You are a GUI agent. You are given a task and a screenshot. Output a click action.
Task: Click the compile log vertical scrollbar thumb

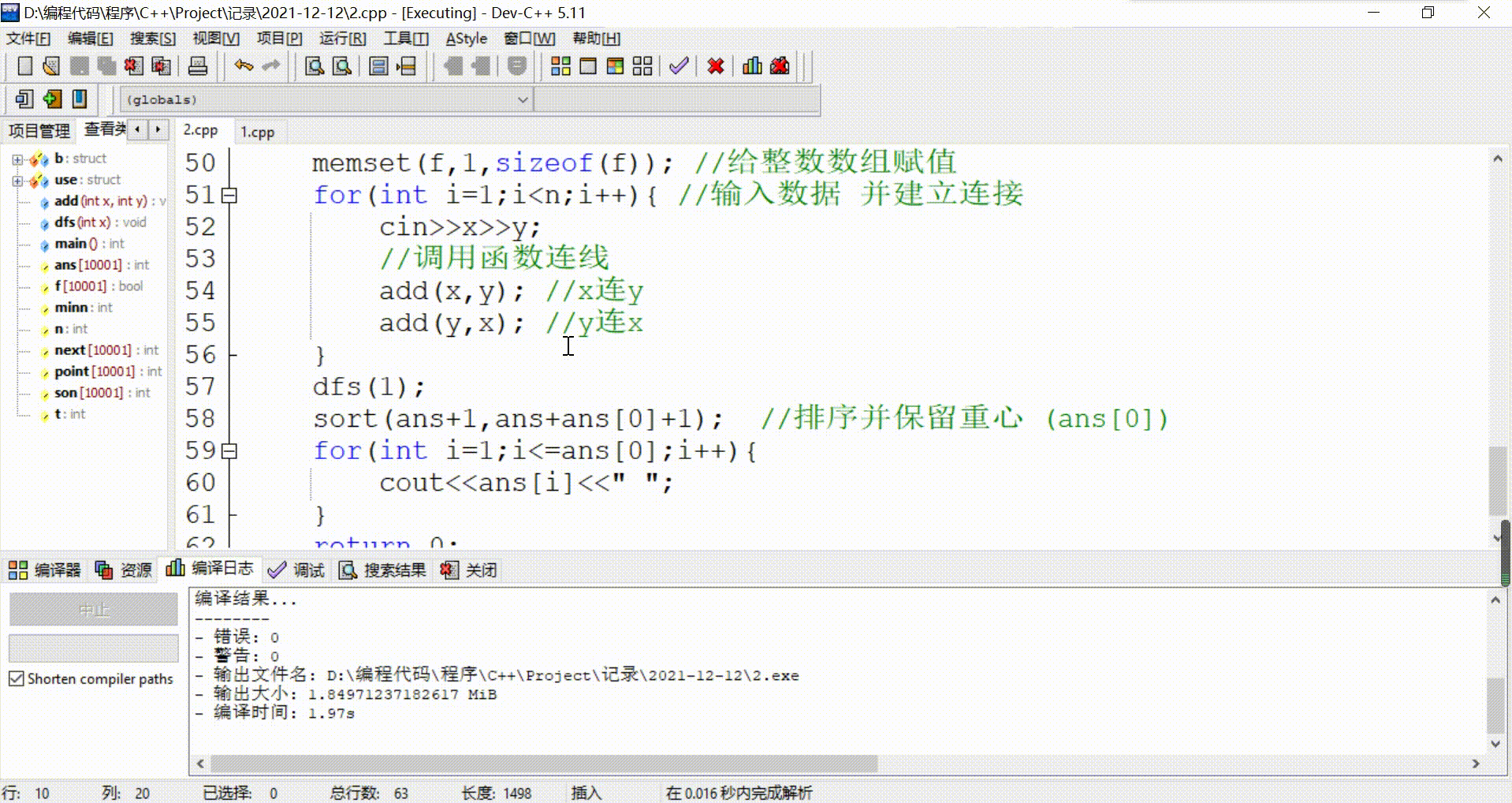pyautogui.click(x=1495, y=705)
